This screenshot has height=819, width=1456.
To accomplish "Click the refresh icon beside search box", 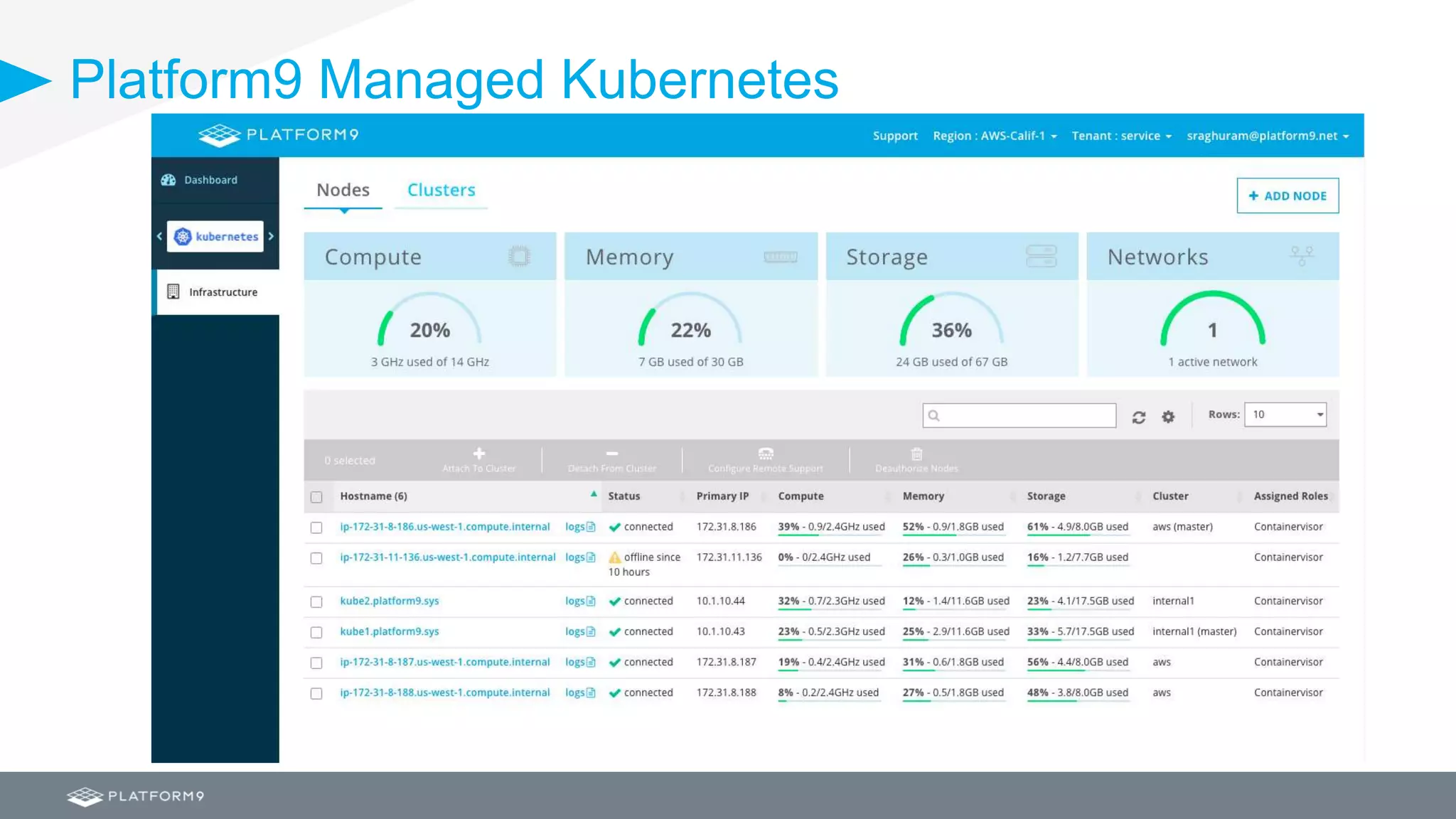I will point(1139,417).
